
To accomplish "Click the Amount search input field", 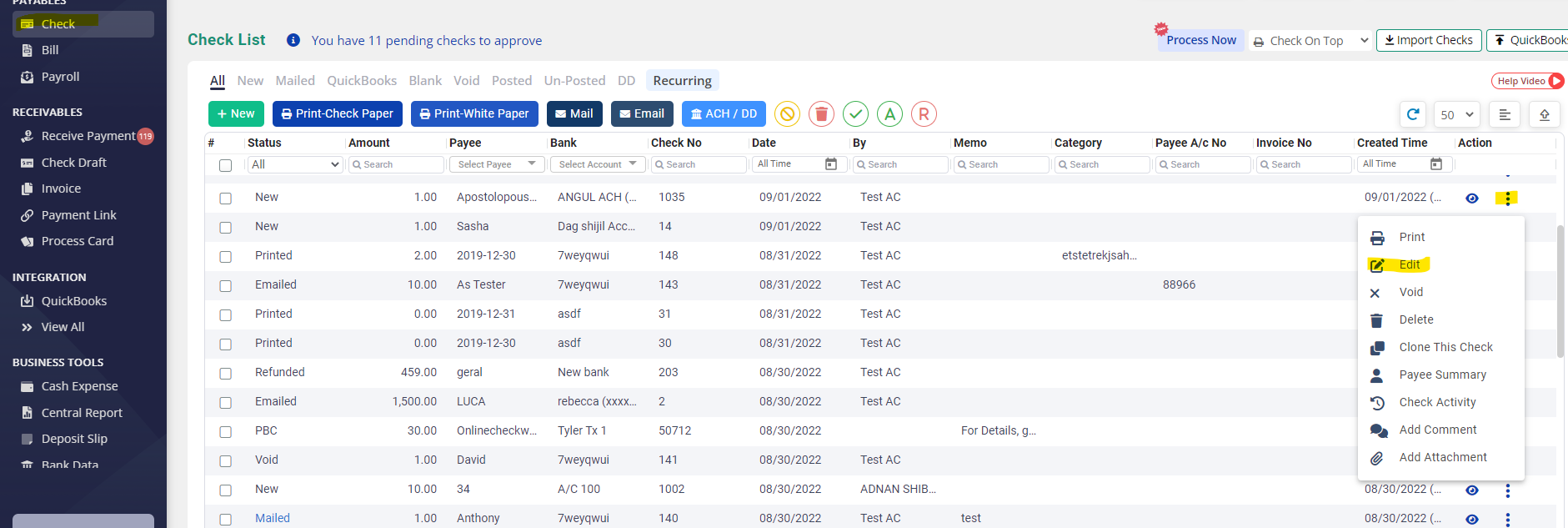I will click(x=397, y=164).
